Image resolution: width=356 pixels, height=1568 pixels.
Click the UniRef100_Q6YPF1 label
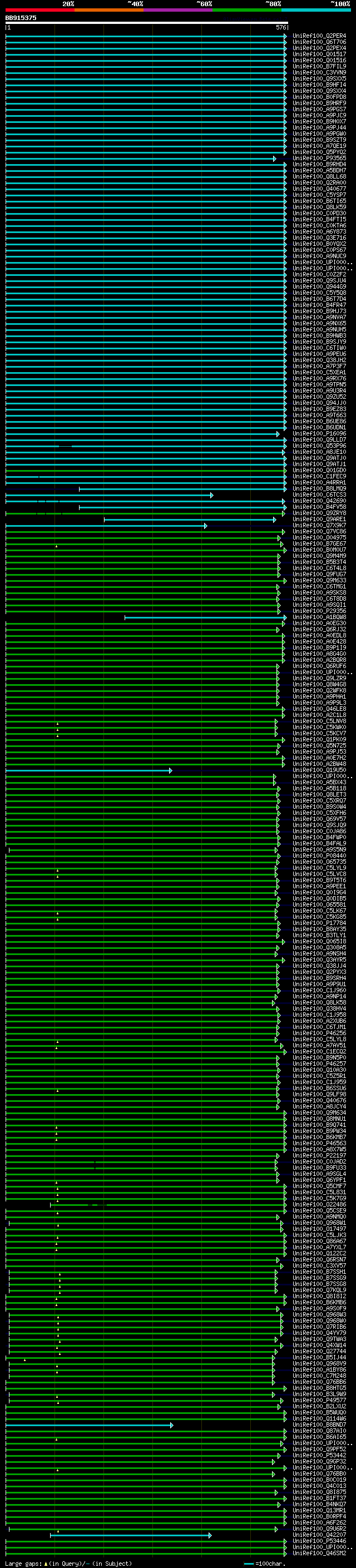tap(319, 1180)
